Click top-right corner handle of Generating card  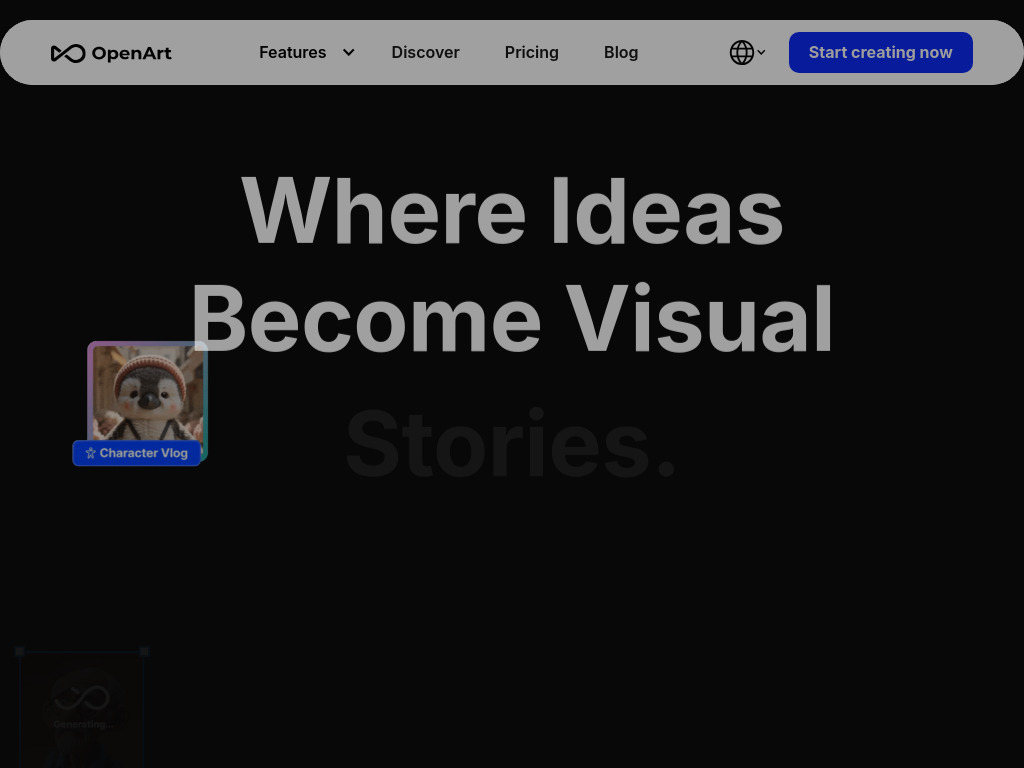pyautogui.click(x=145, y=651)
